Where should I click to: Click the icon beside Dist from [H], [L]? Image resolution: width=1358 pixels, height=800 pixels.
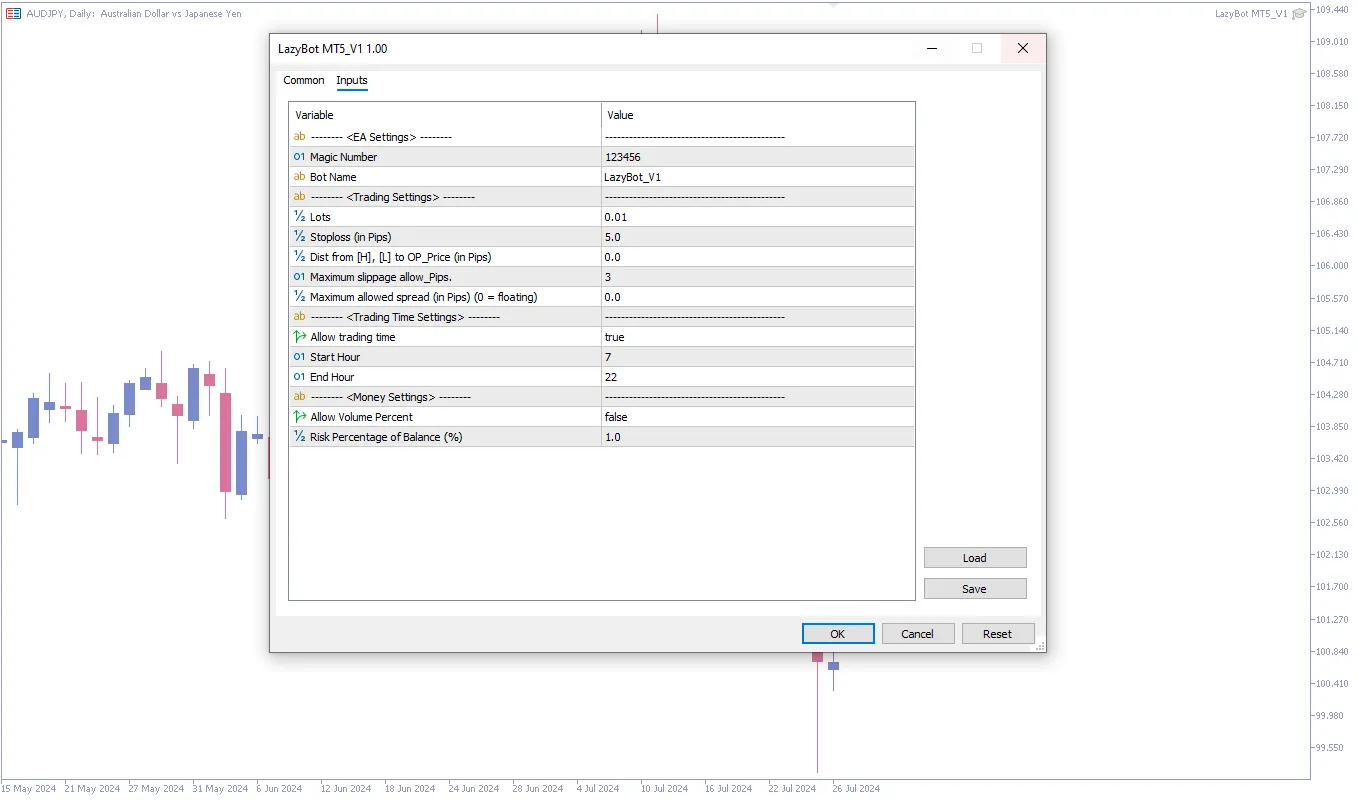click(x=299, y=257)
